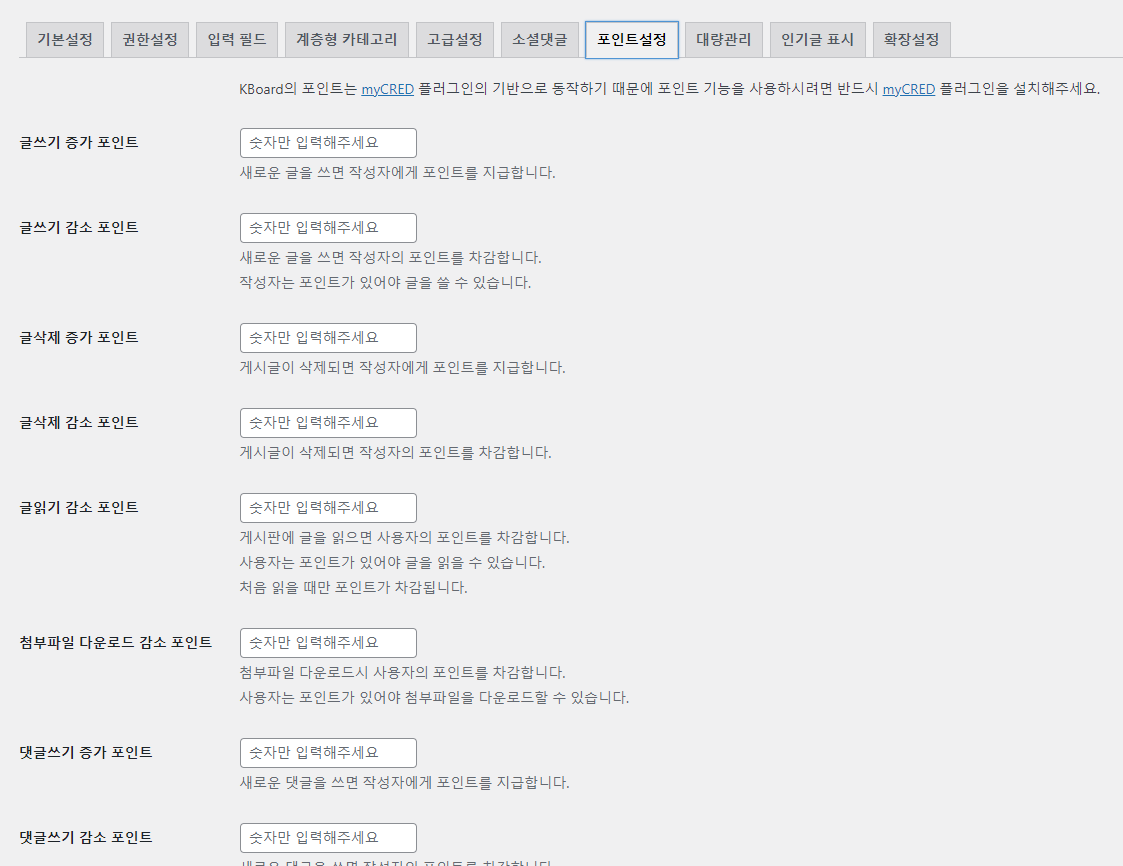Click text '새로운 글을 쓰면 작성자의 포인트를 차감합니다.'
This screenshot has width=1123, height=866.
point(390,257)
